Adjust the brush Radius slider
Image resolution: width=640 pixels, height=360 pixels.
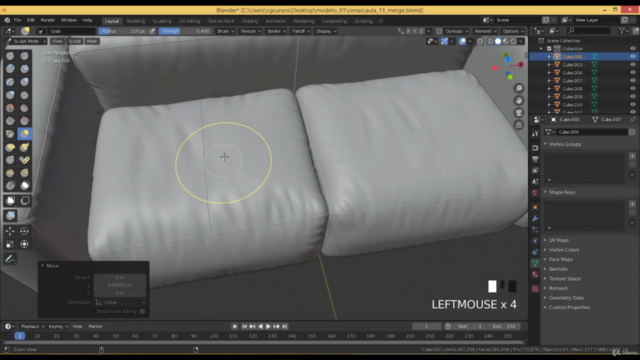(x=123, y=31)
